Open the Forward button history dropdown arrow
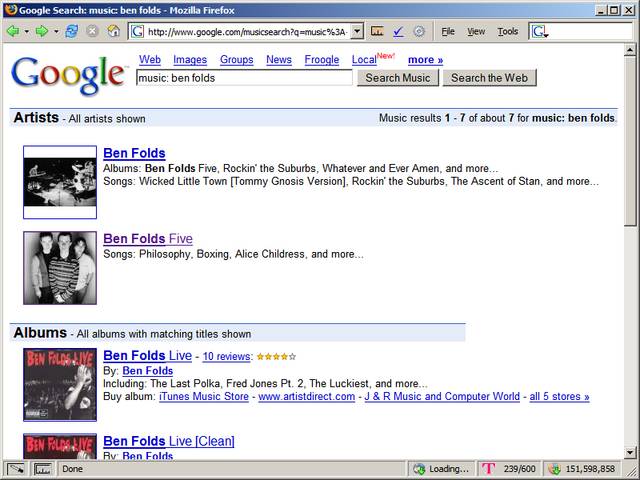The image size is (640, 480). tap(56, 31)
